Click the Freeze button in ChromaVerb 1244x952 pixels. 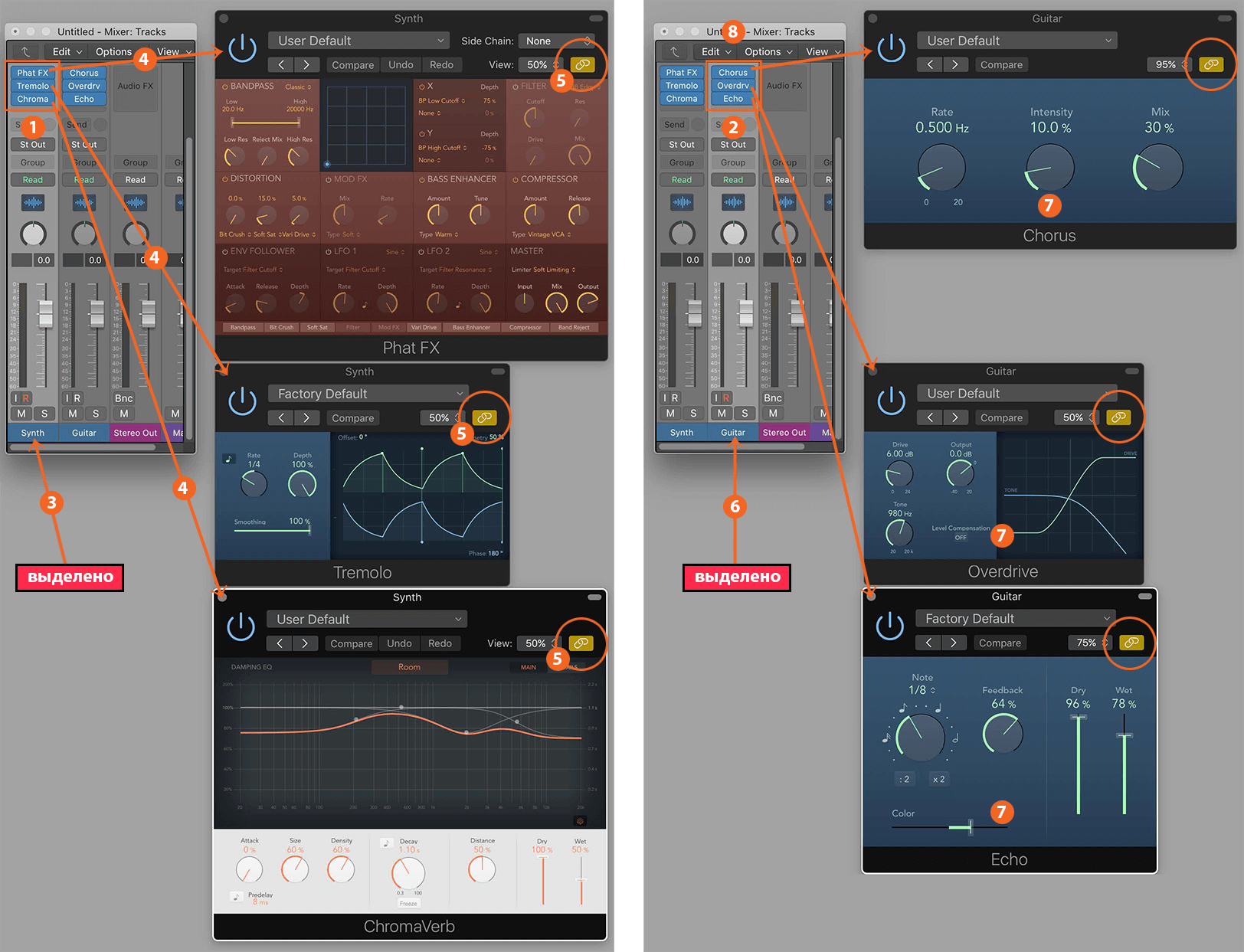pos(408,904)
